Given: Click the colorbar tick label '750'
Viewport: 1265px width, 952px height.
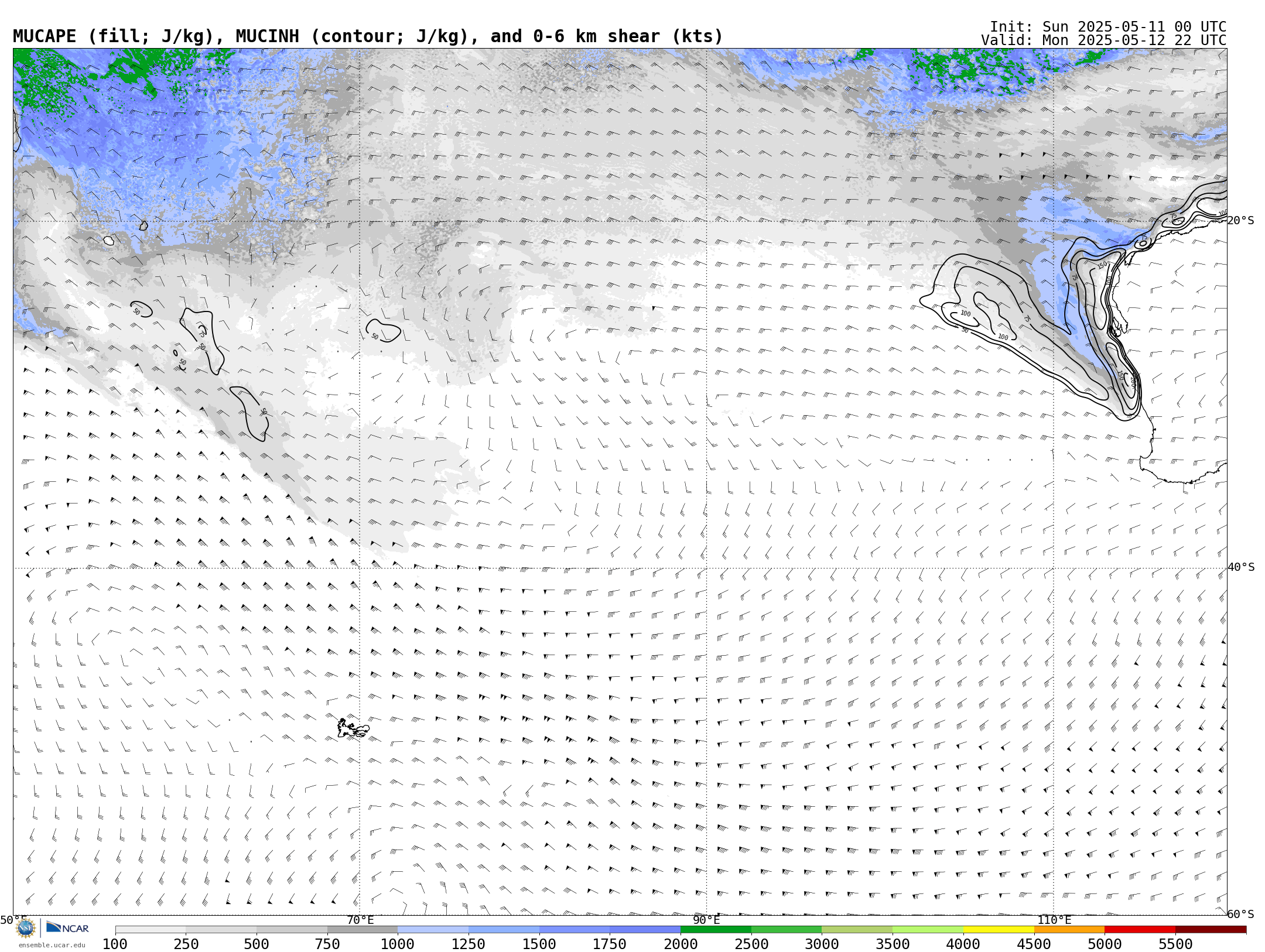Looking at the screenshot, I should (x=327, y=944).
